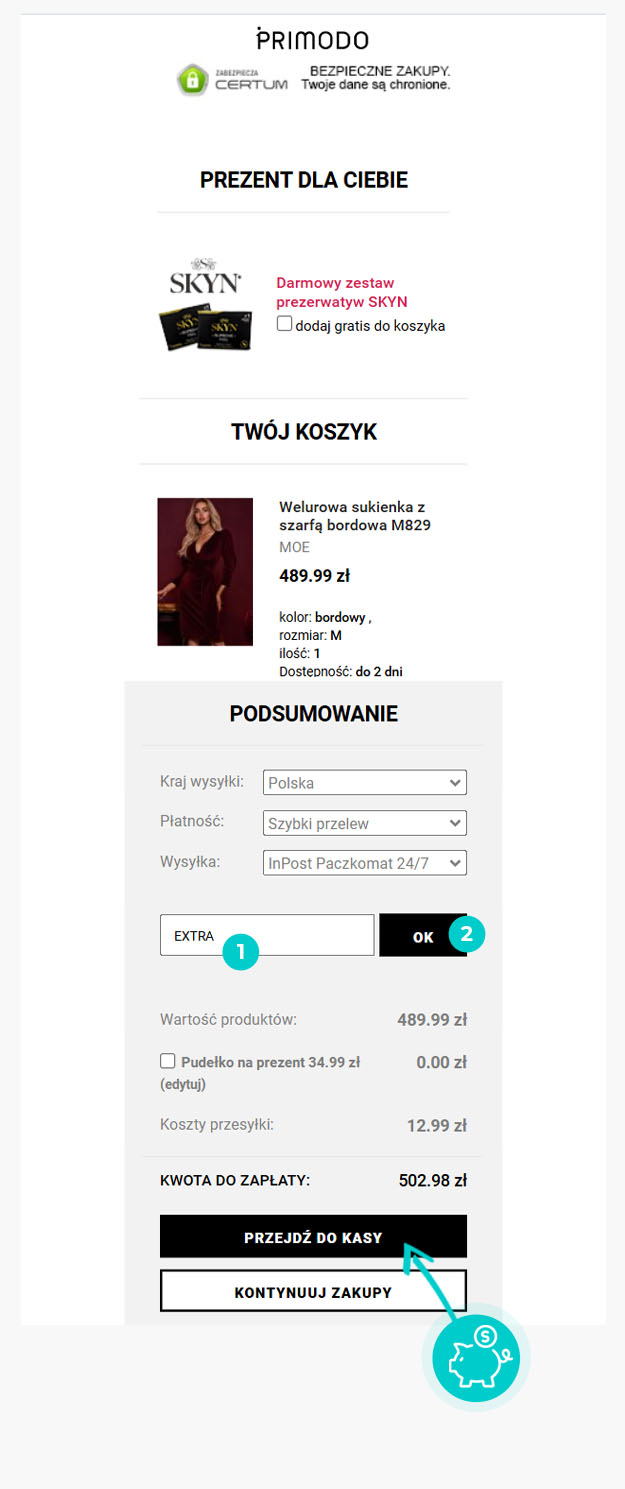Viewport: 625px width, 1489px height.
Task: Open 'Welurowa sukienka z szarfą bordowa M829' link
Action: 355,516
